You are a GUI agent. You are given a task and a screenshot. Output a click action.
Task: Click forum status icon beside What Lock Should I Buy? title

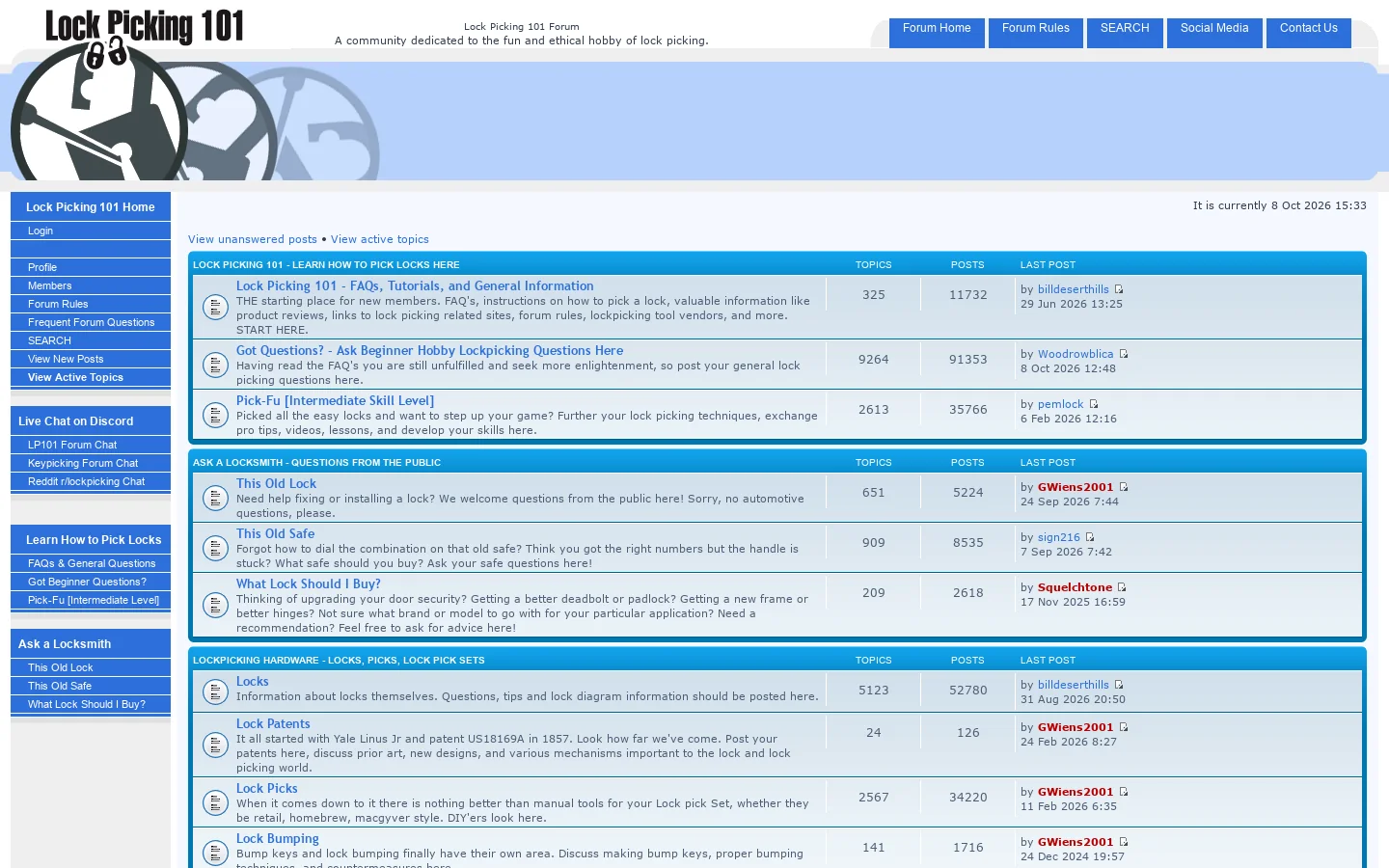[x=214, y=605]
